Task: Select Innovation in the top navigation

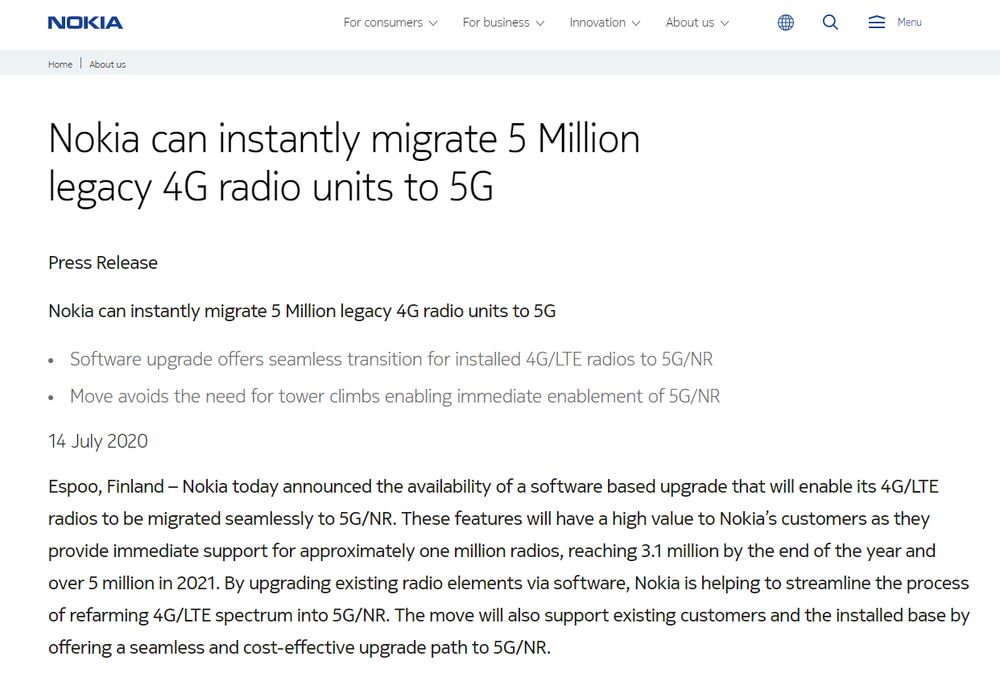Action: coord(597,23)
